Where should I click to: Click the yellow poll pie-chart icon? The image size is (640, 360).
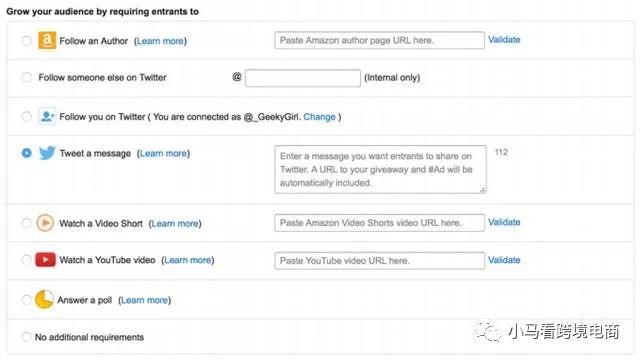pyautogui.click(x=44, y=300)
